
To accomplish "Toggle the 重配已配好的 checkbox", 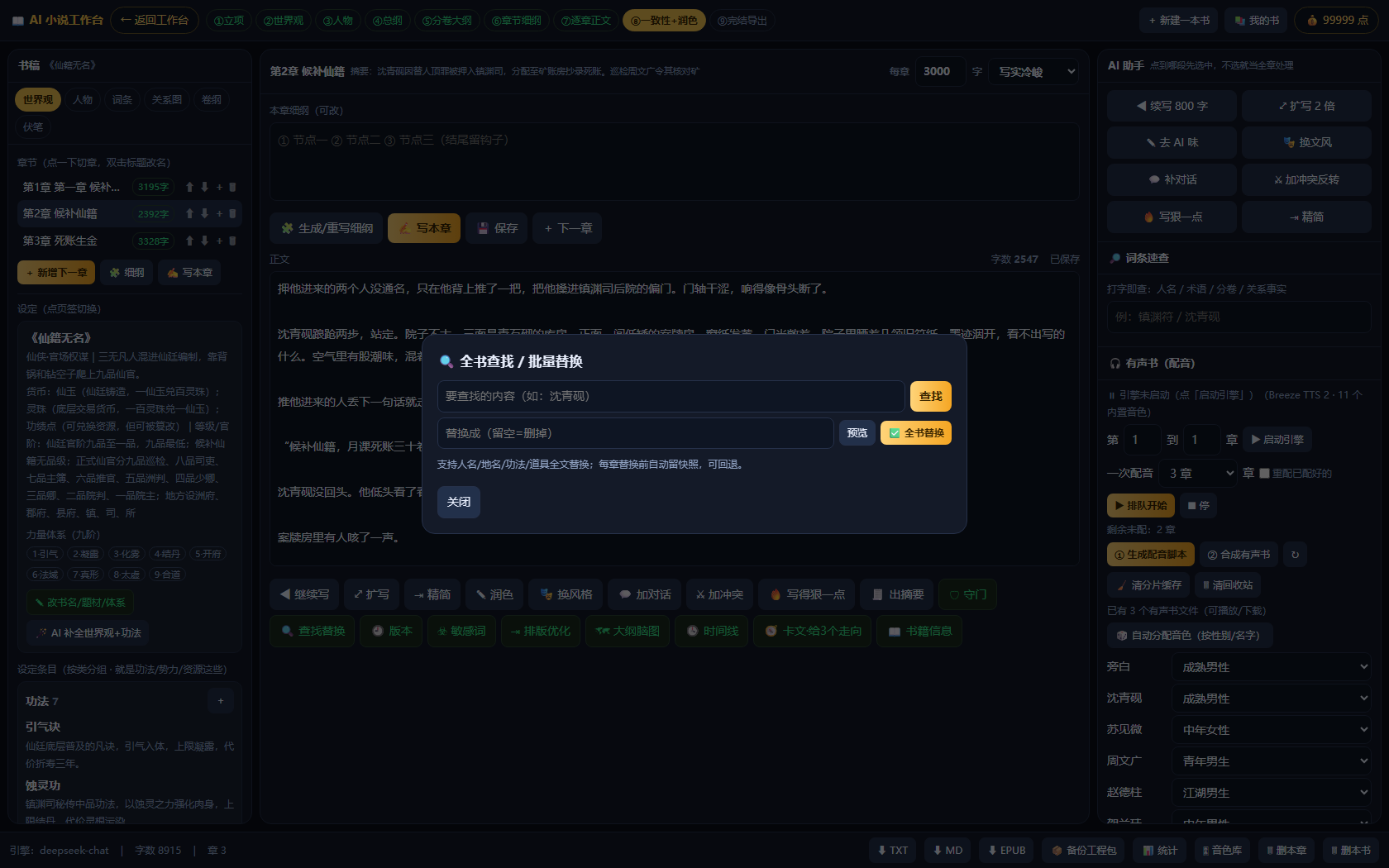I will [1264, 474].
